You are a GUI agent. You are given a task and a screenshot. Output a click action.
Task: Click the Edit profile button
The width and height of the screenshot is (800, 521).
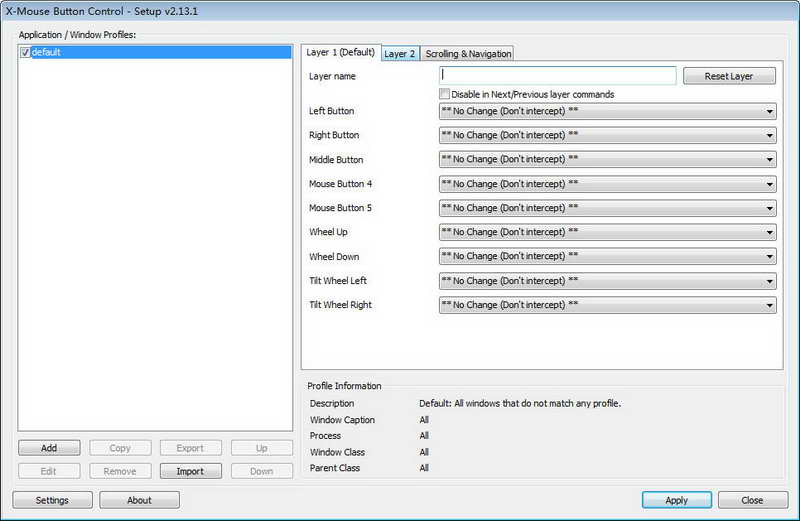point(49,471)
